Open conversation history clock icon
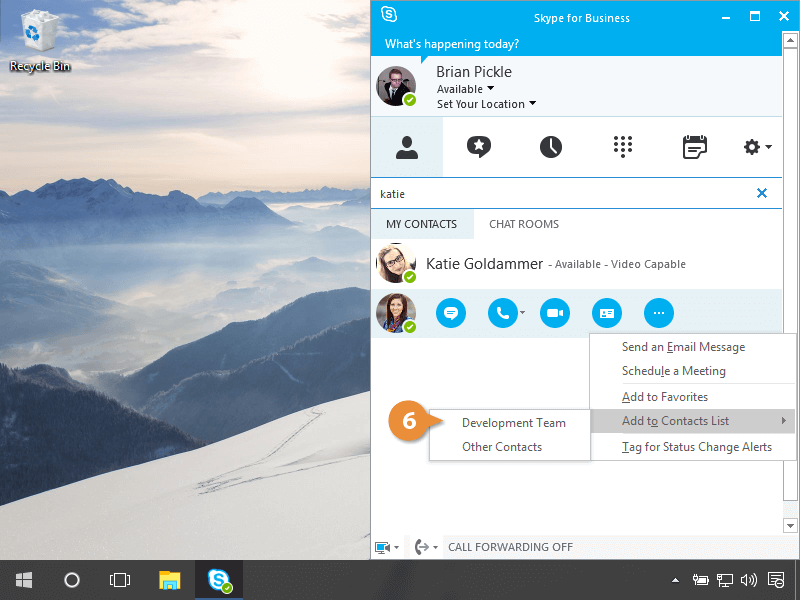The width and height of the screenshot is (800, 600). pos(551,147)
